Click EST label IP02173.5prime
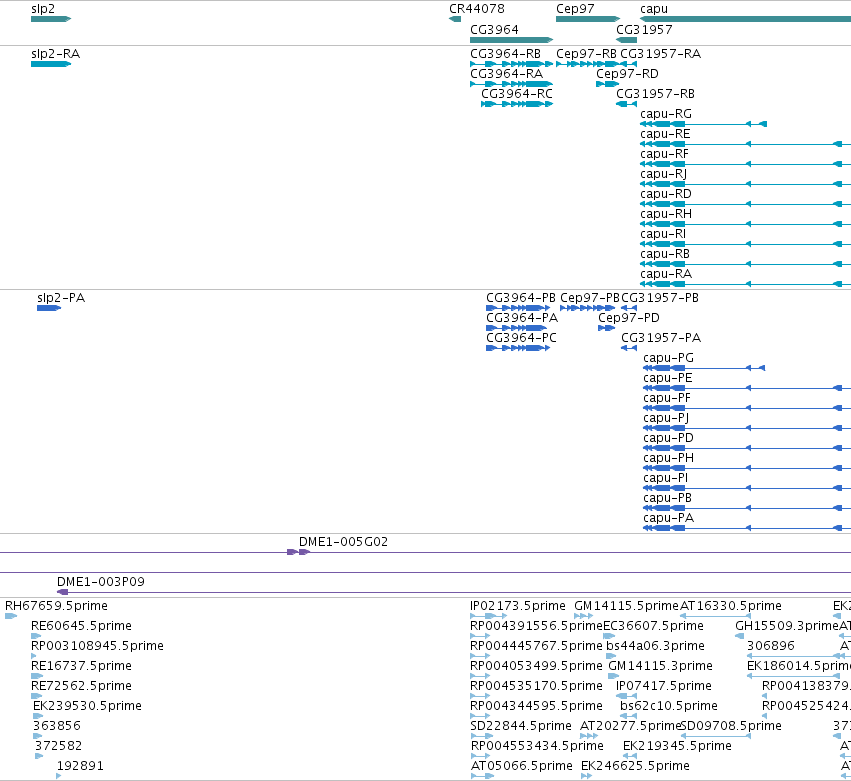 tap(518, 606)
